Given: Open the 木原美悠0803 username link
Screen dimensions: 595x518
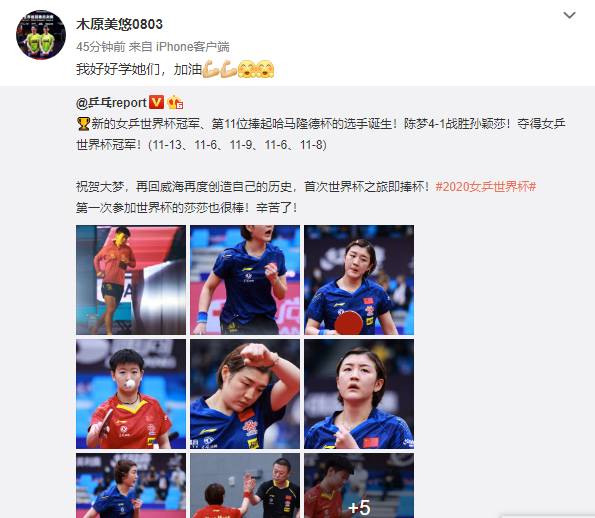Looking at the screenshot, I should (119, 24).
